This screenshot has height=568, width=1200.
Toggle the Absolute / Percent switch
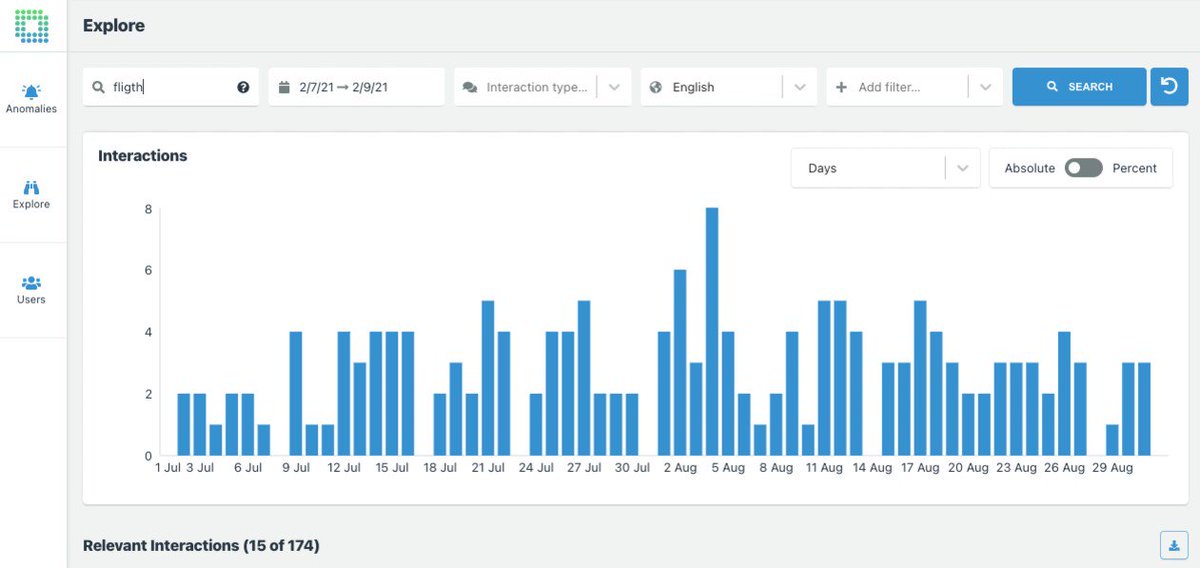click(x=1083, y=168)
